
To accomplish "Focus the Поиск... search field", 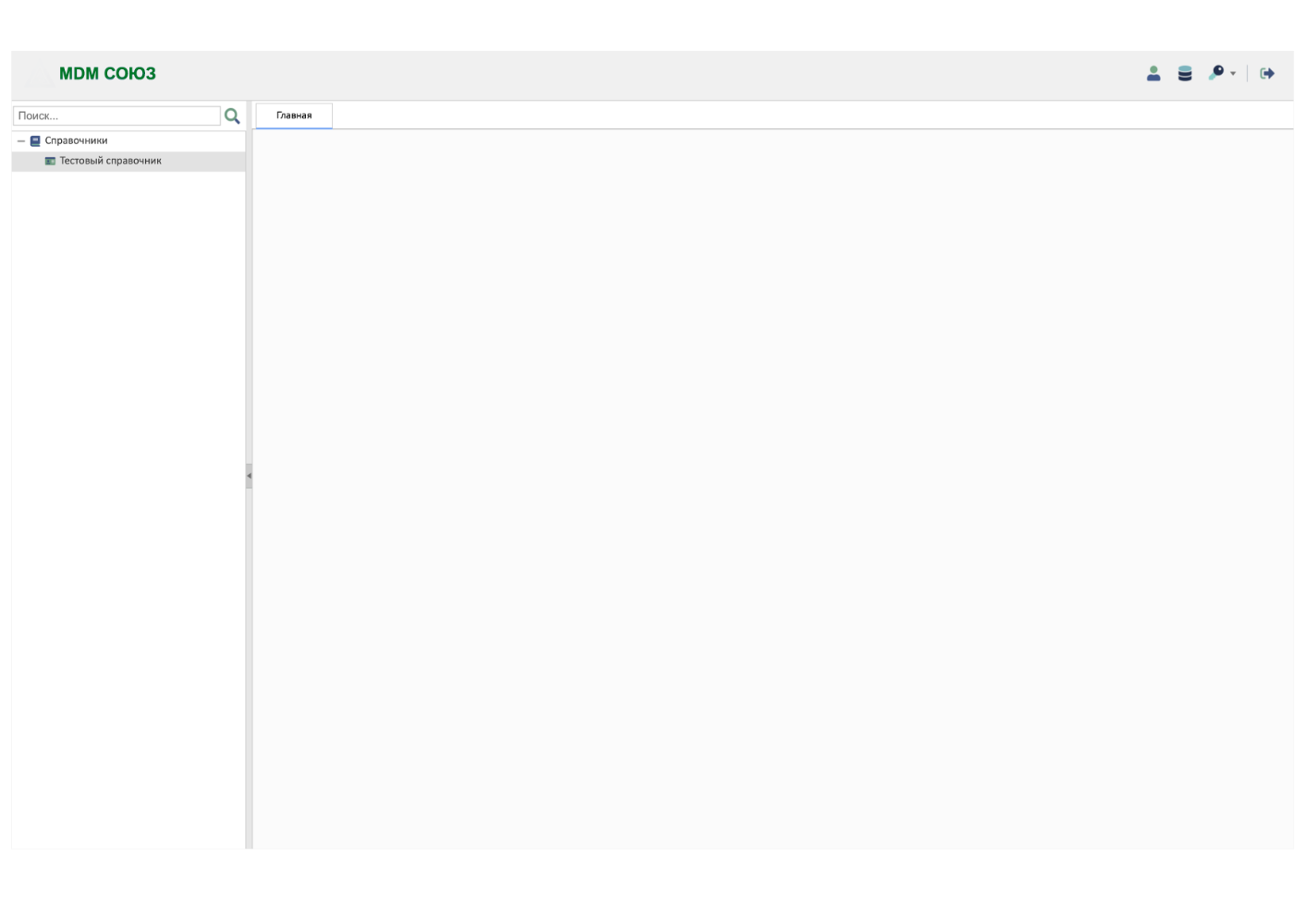I will (116, 115).
